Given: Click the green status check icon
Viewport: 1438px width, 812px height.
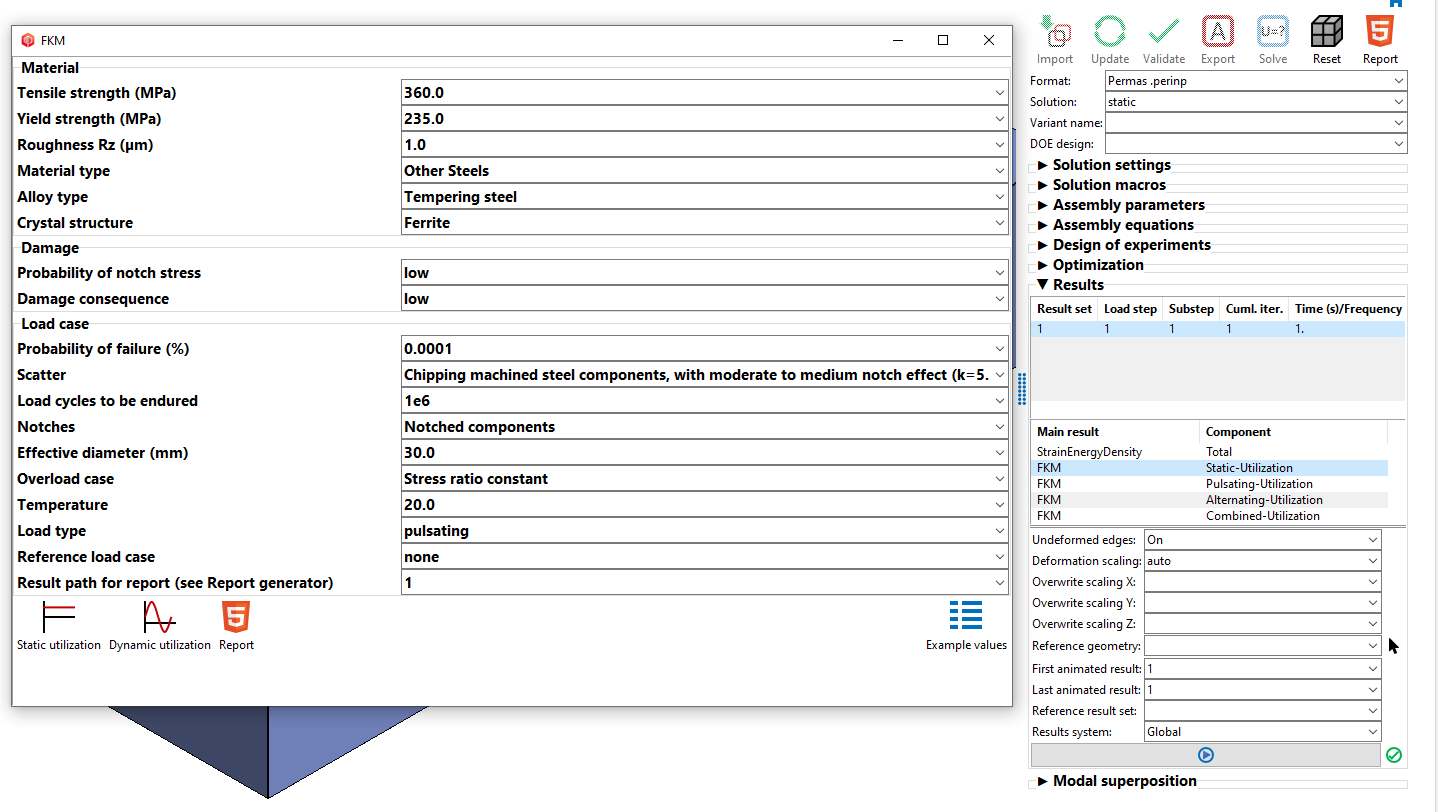Looking at the screenshot, I should 1394,755.
